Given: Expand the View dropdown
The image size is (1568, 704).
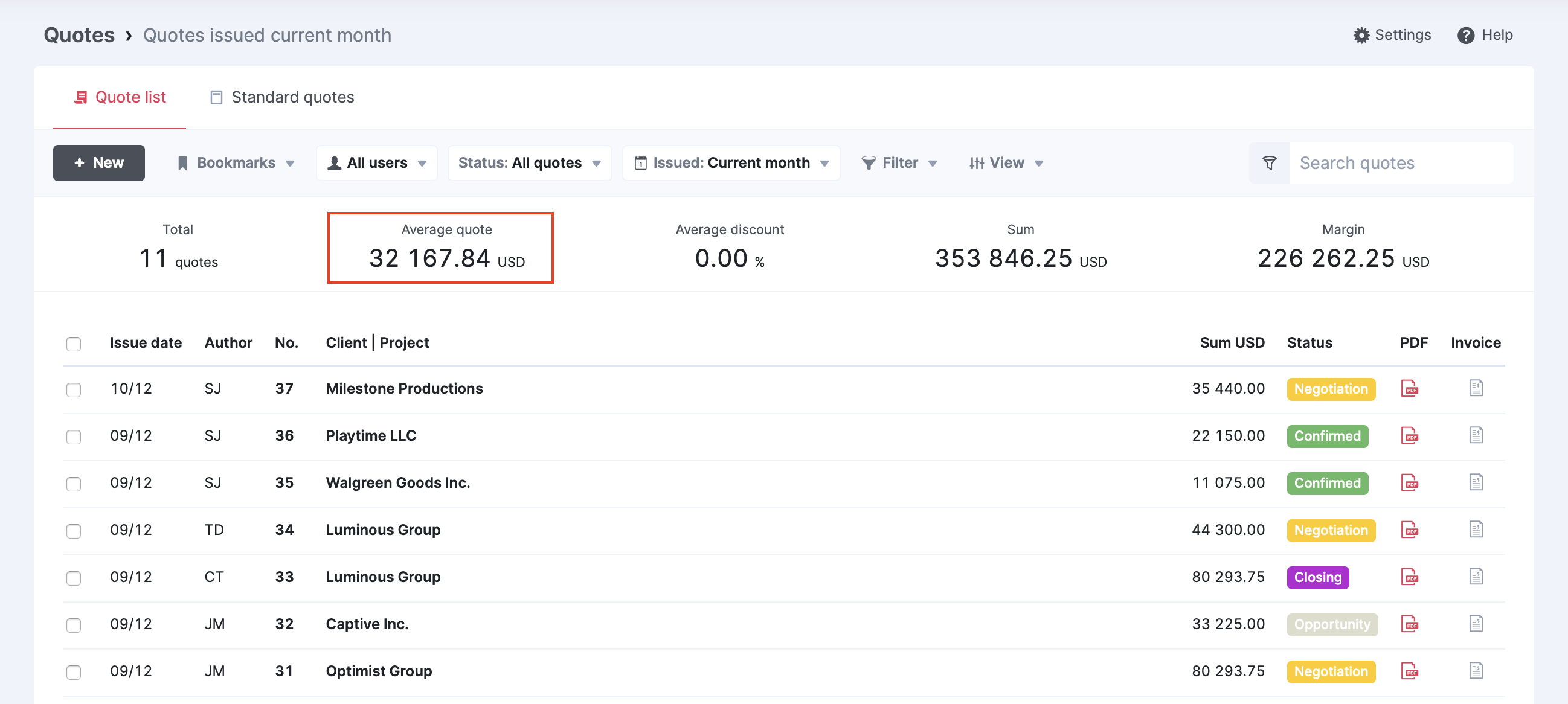Looking at the screenshot, I should tap(1006, 163).
